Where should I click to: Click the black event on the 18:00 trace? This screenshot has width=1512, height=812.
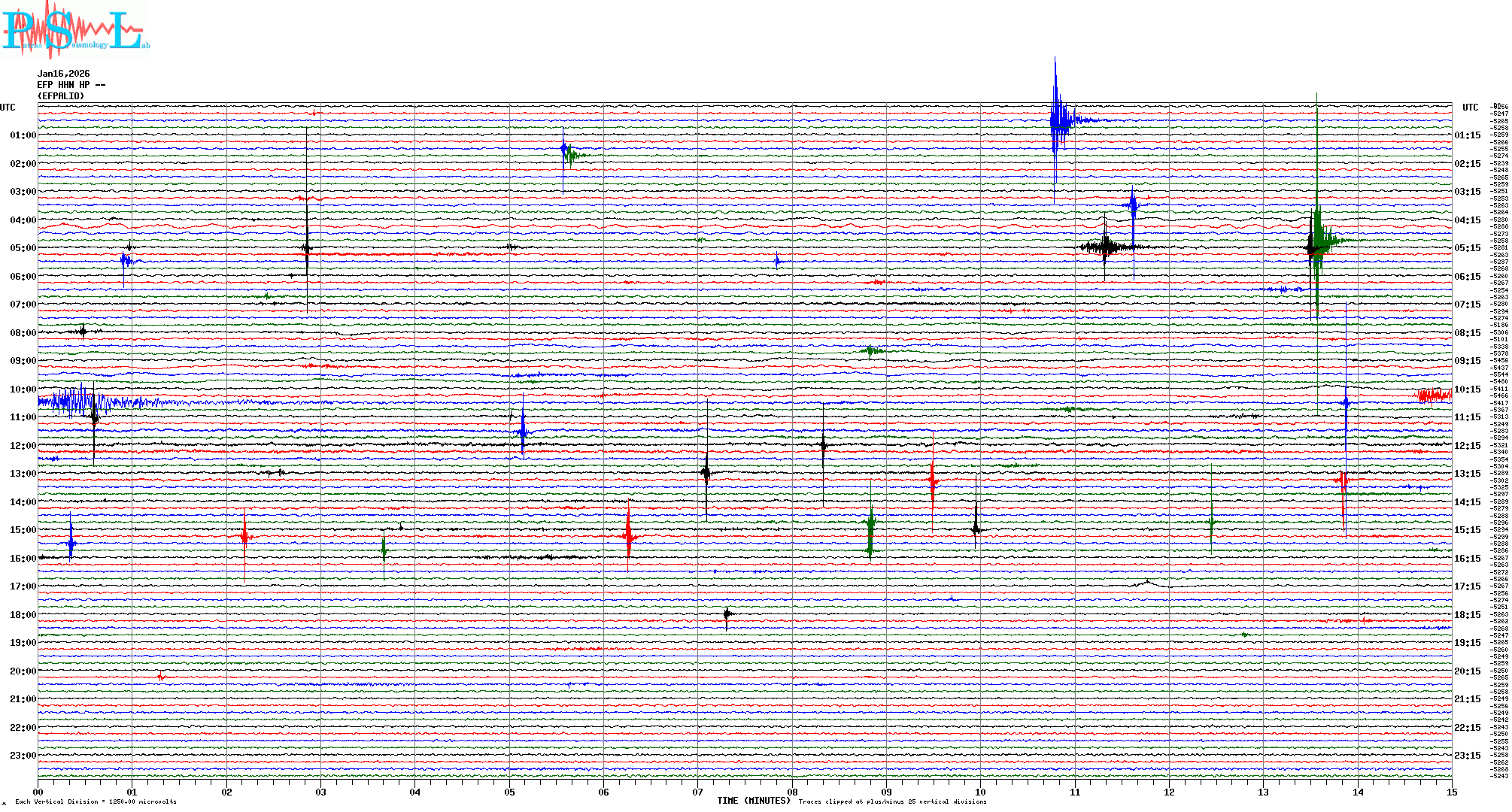(727, 615)
